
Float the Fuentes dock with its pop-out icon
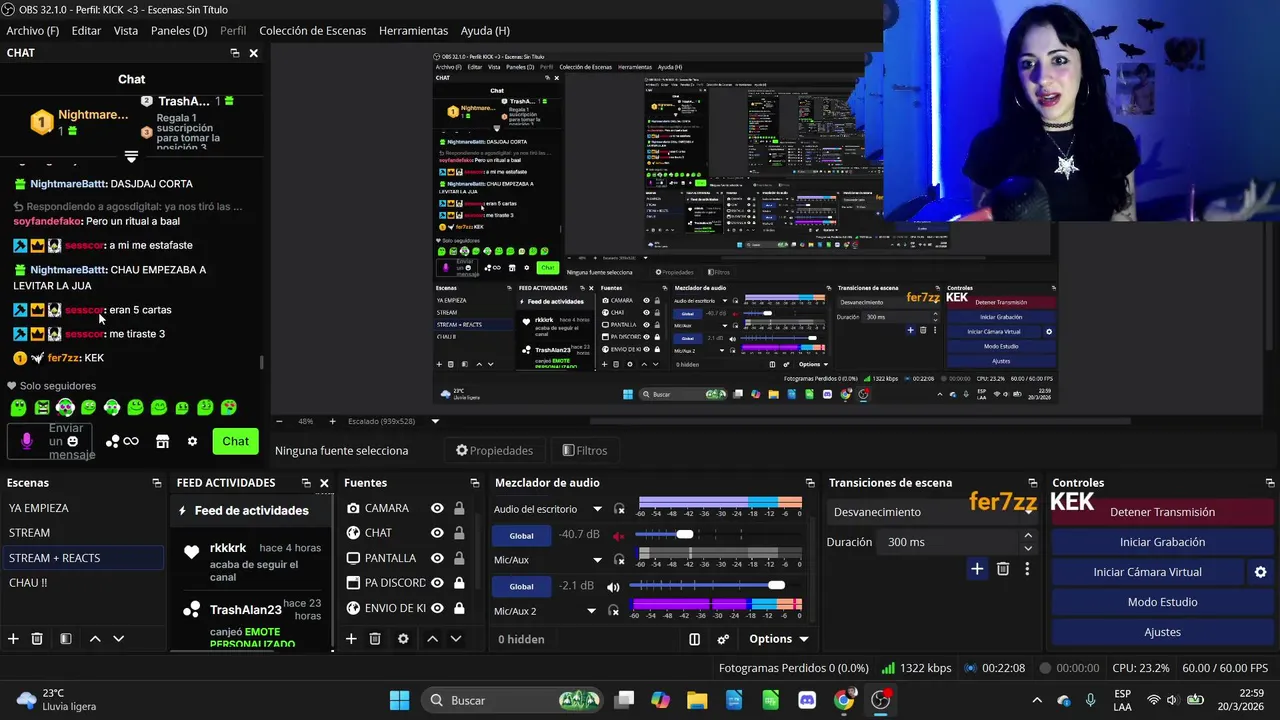tap(474, 483)
